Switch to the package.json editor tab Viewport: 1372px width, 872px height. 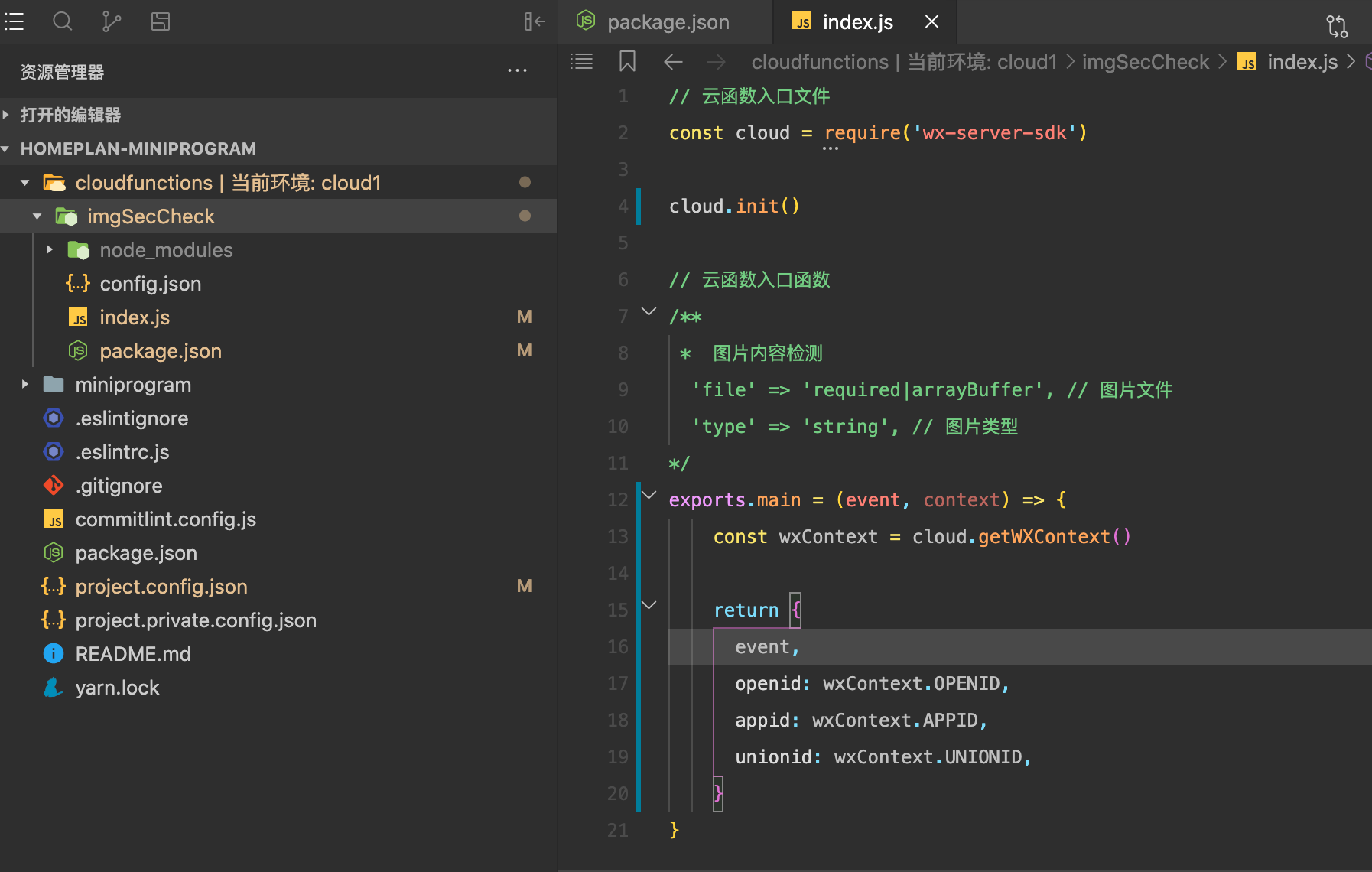pos(665,22)
